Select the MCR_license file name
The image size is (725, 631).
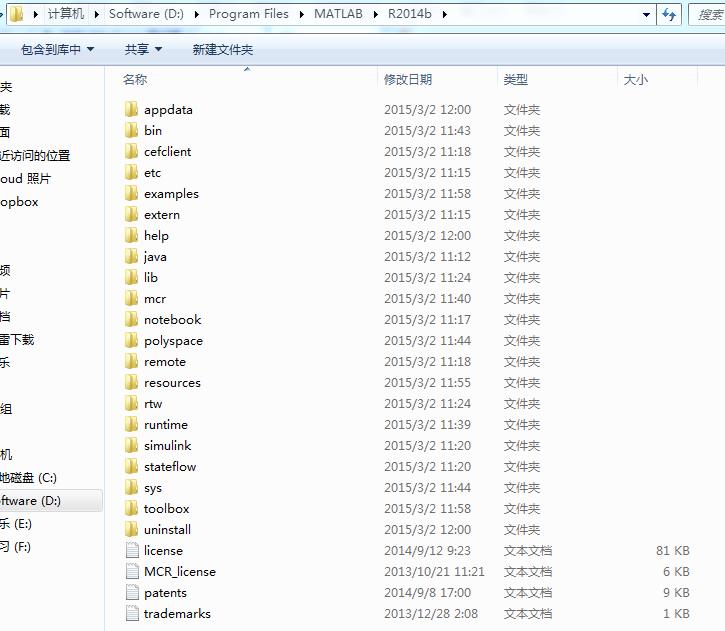pos(180,572)
